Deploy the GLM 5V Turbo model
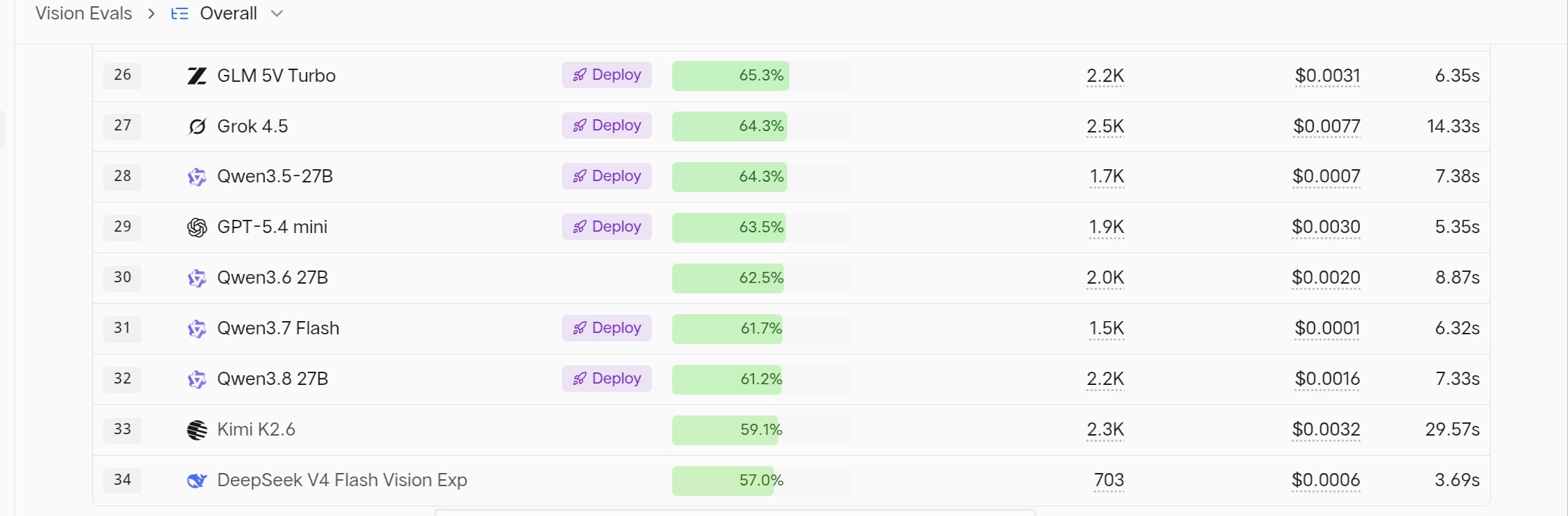The image size is (1568, 516). pyautogui.click(x=607, y=75)
